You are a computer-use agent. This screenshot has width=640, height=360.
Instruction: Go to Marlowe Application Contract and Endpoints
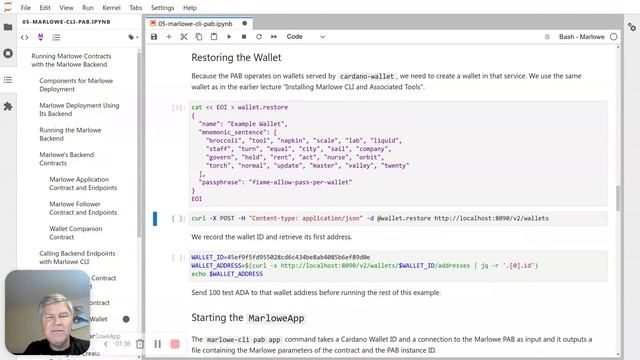(x=83, y=184)
